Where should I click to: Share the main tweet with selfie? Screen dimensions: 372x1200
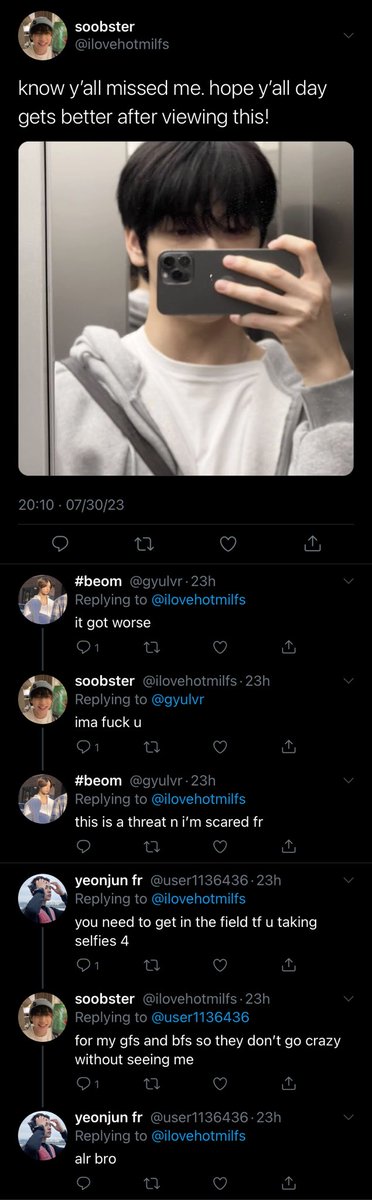[x=312, y=543]
